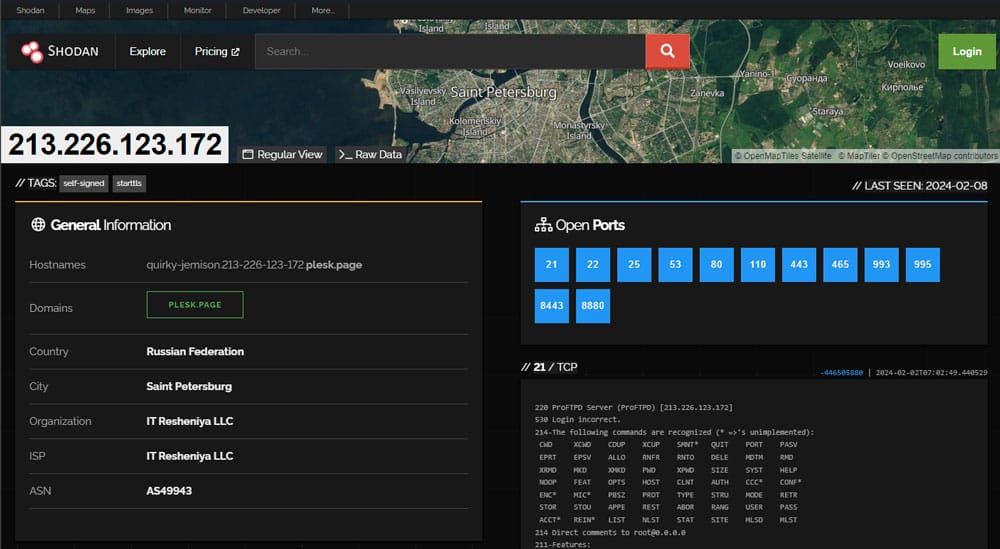Go to the Explore page
The image size is (1000, 549).
[x=147, y=52]
